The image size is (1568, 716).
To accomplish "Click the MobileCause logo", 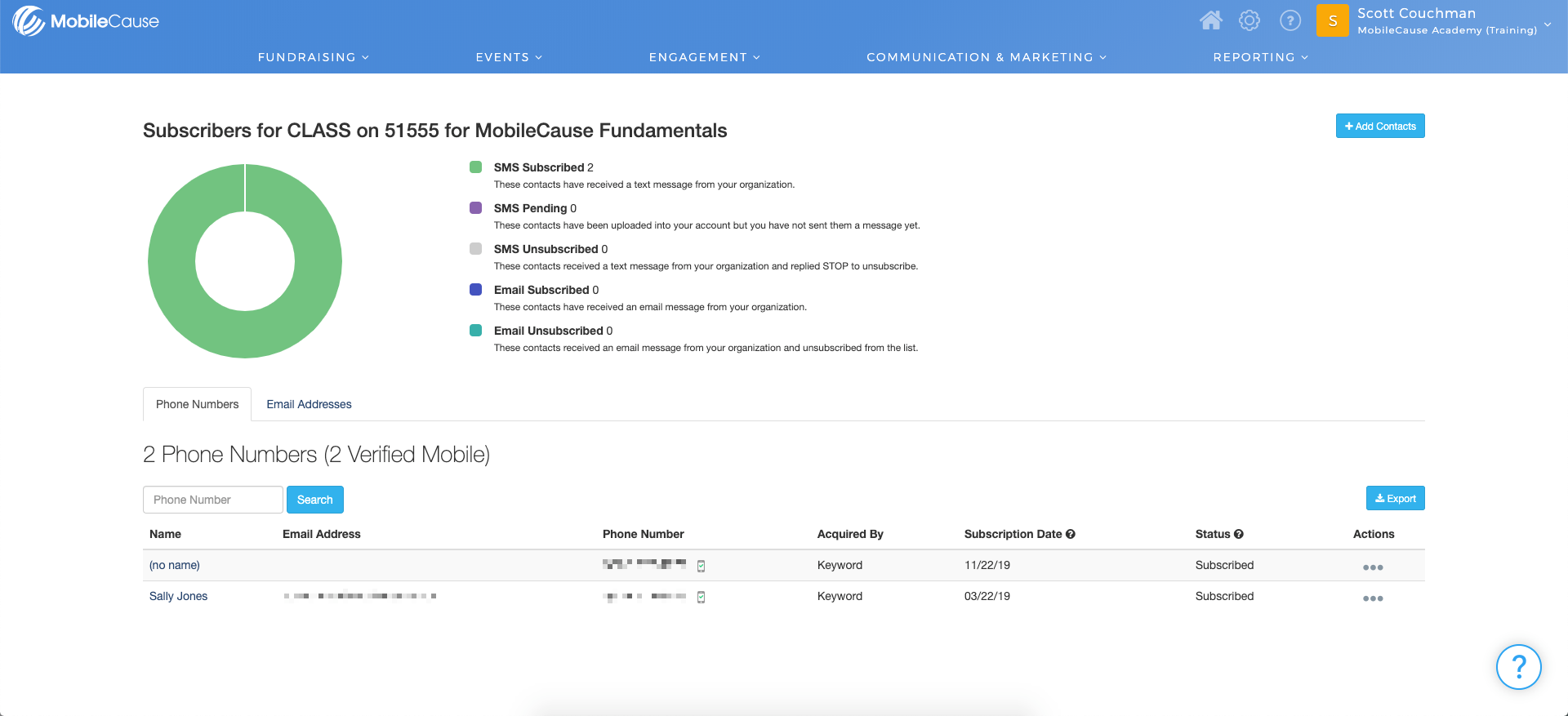I will 86,21.
